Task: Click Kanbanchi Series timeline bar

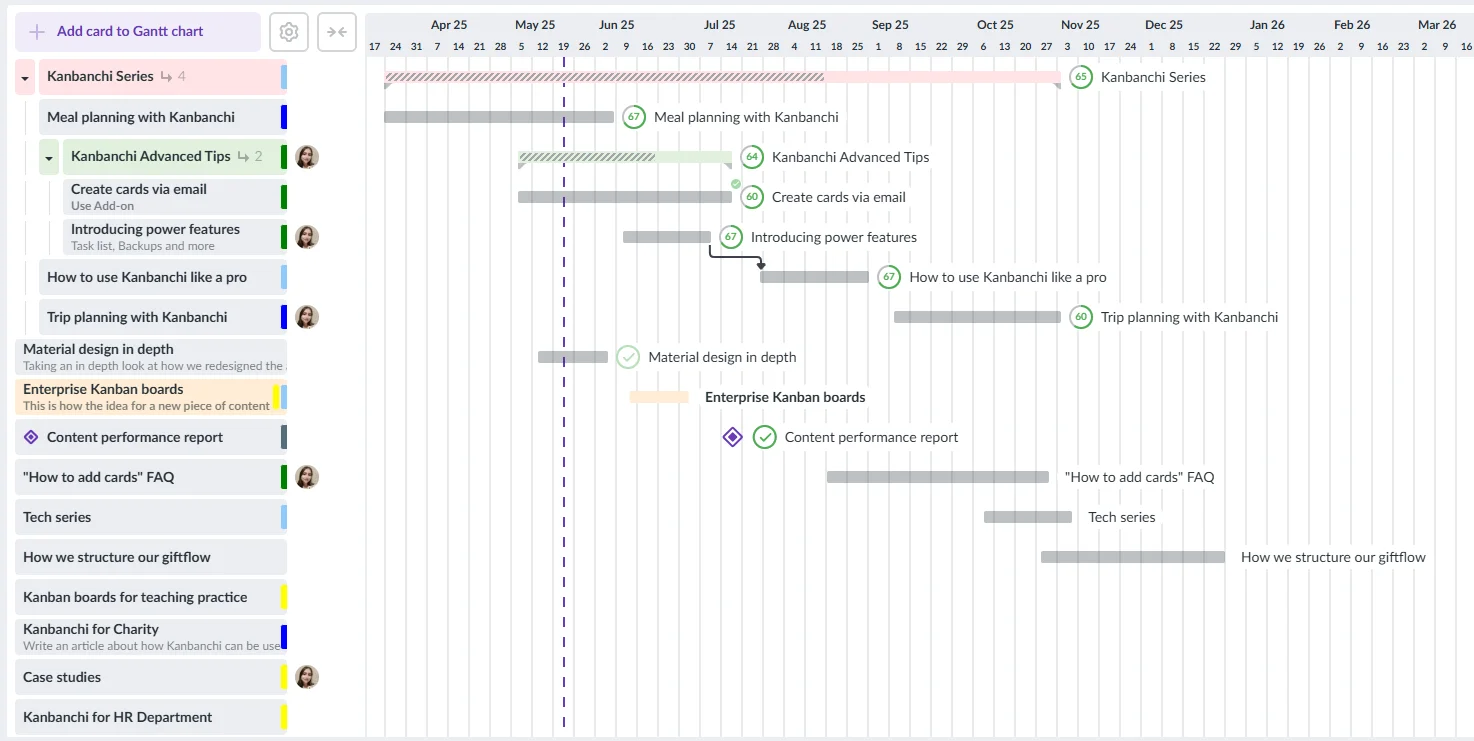Action: (722, 77)
